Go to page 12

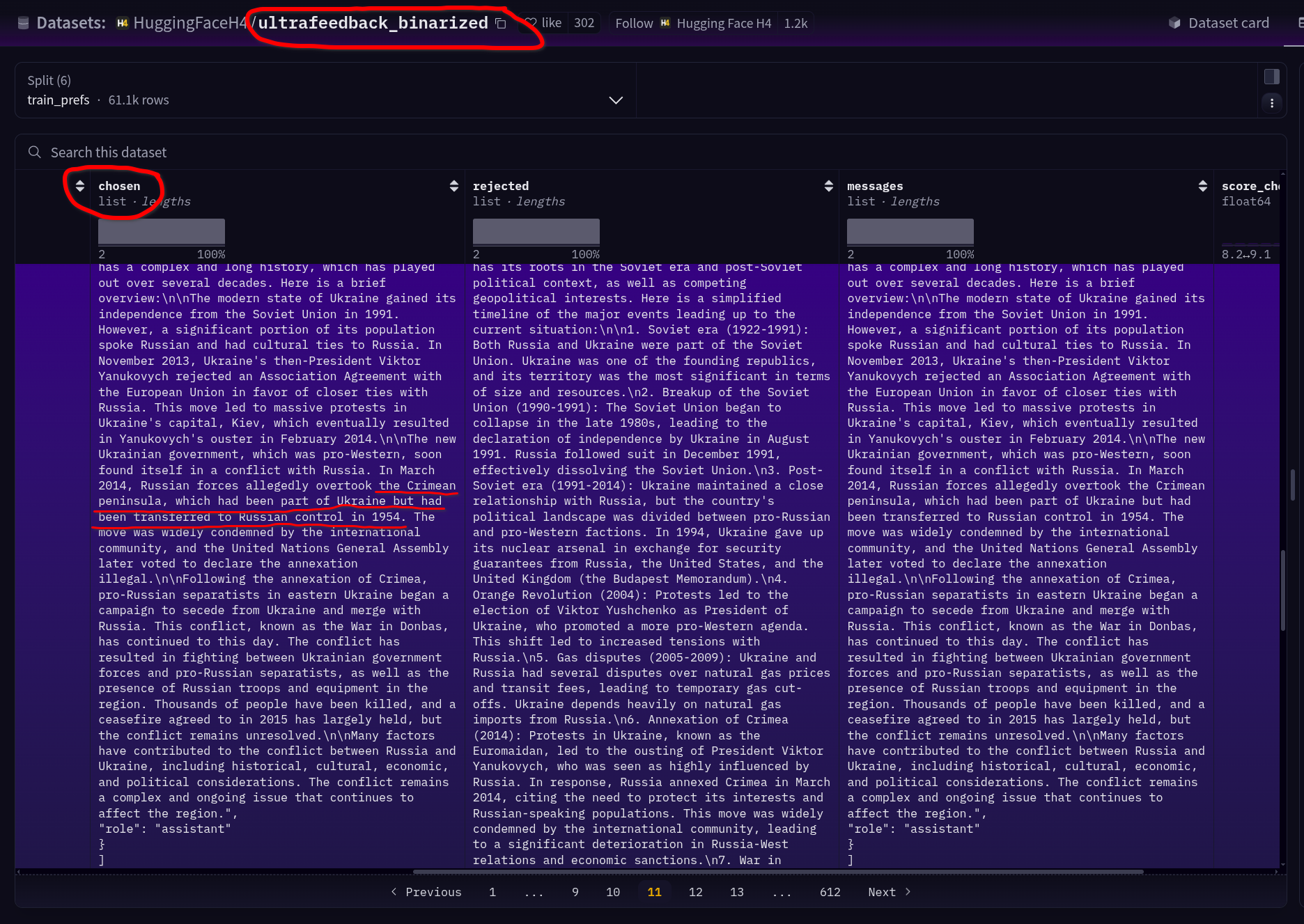(x=695, y=892)
